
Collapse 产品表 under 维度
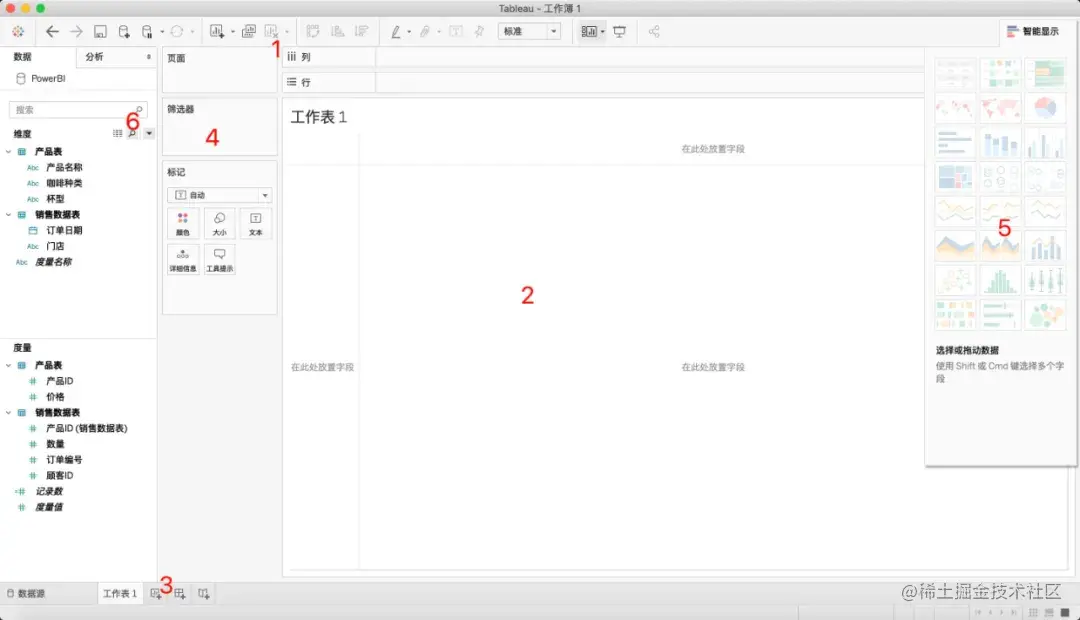coord(8,152)
